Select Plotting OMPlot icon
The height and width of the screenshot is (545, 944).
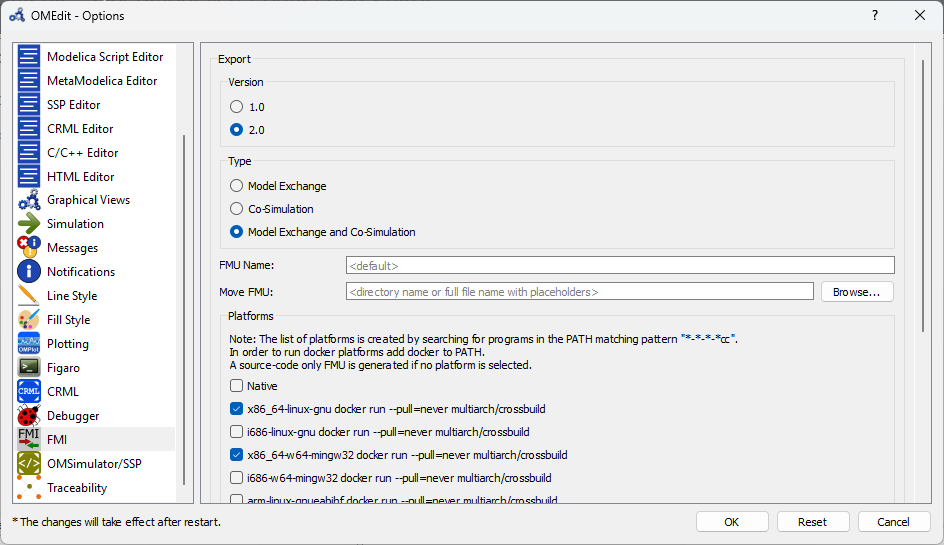coord(28,343)
